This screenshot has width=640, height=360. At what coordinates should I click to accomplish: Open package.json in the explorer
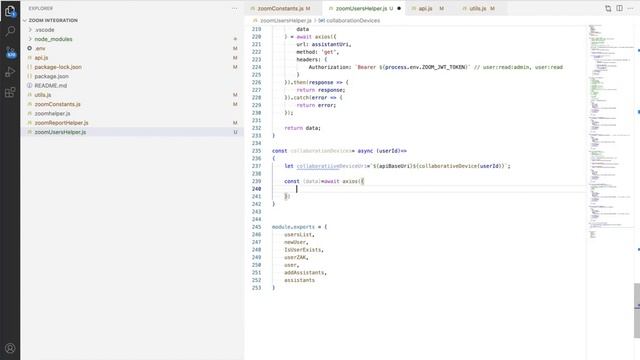pyautogui.click(x=51, y=76)
